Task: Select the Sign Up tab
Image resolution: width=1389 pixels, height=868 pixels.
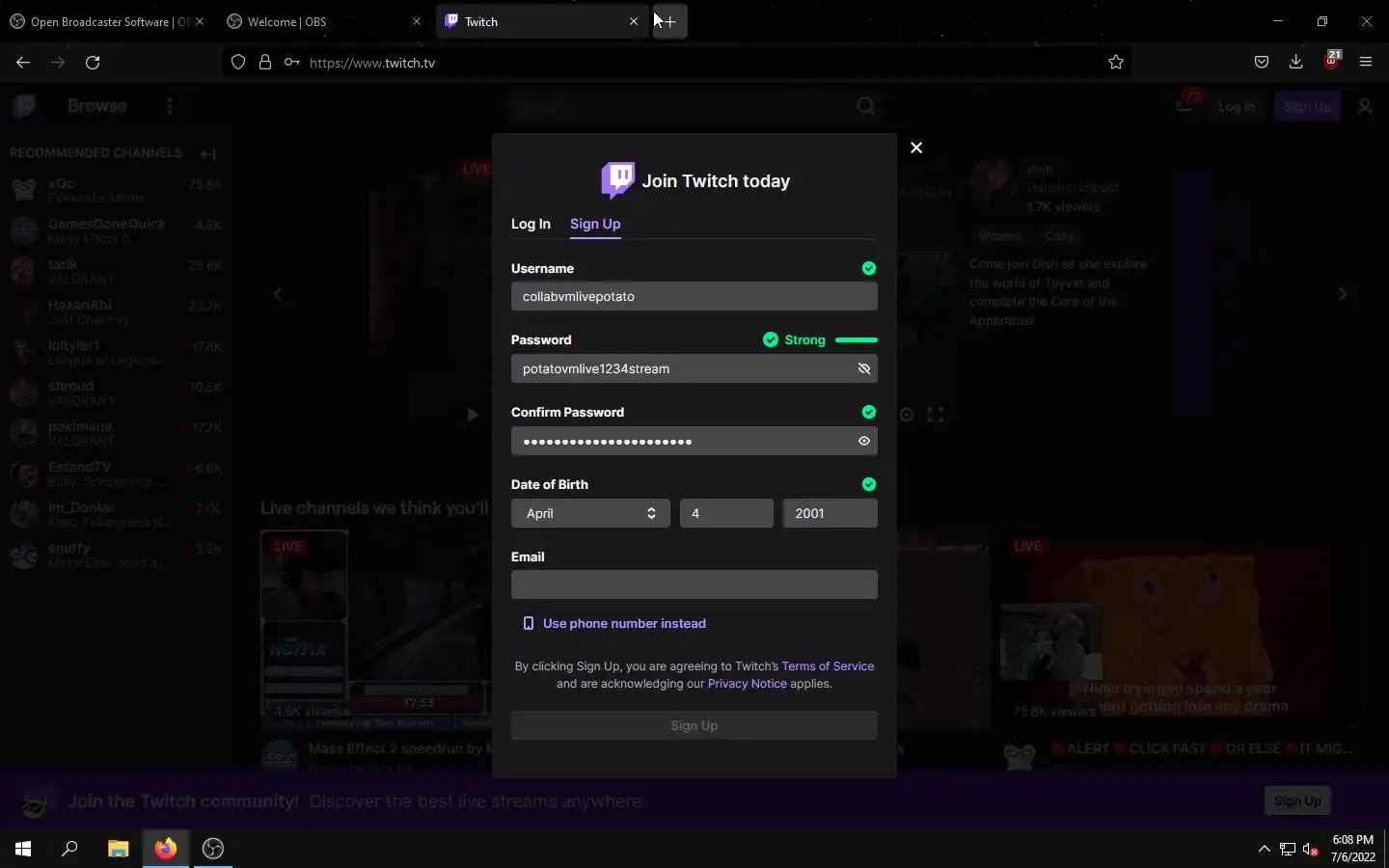Action: 595,224
